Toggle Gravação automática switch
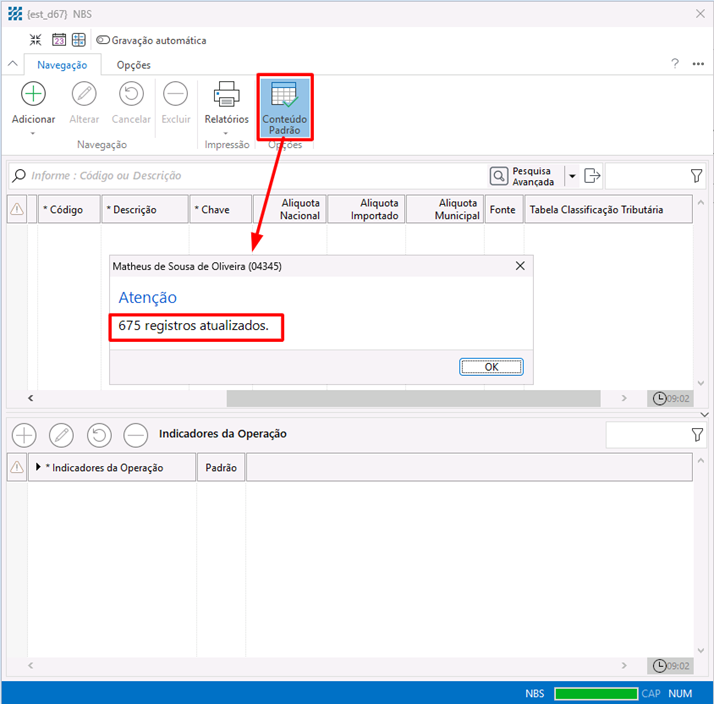Image resolution: width=714 pixels, height=704 pixels. (x=102, y=41)
